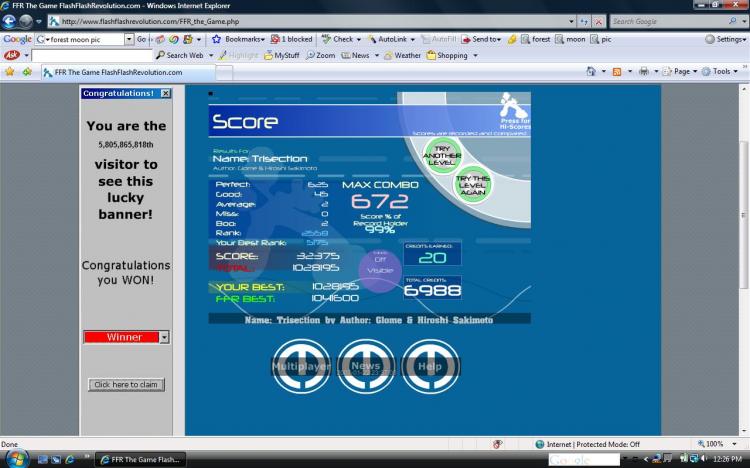This screenshot has height=468, width=750.
Task: Click the Send to toolbar item
Action: (481, 39)
